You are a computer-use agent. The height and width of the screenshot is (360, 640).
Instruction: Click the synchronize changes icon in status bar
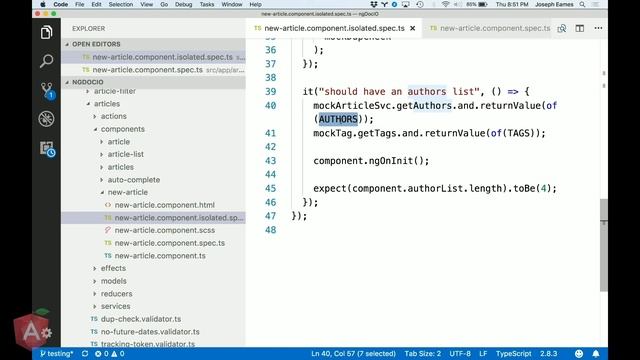click(x=84, y=353)
